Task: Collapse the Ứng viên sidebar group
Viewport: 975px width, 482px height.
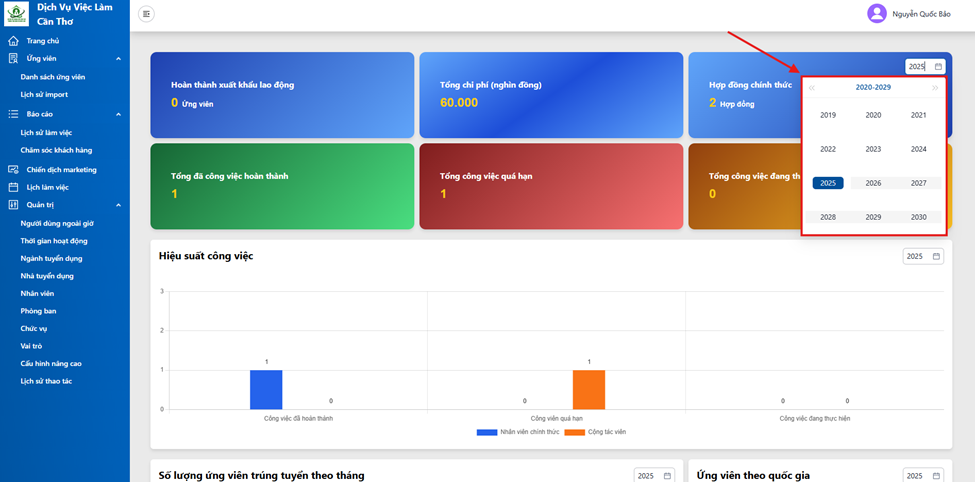Action: pos(119,59)
